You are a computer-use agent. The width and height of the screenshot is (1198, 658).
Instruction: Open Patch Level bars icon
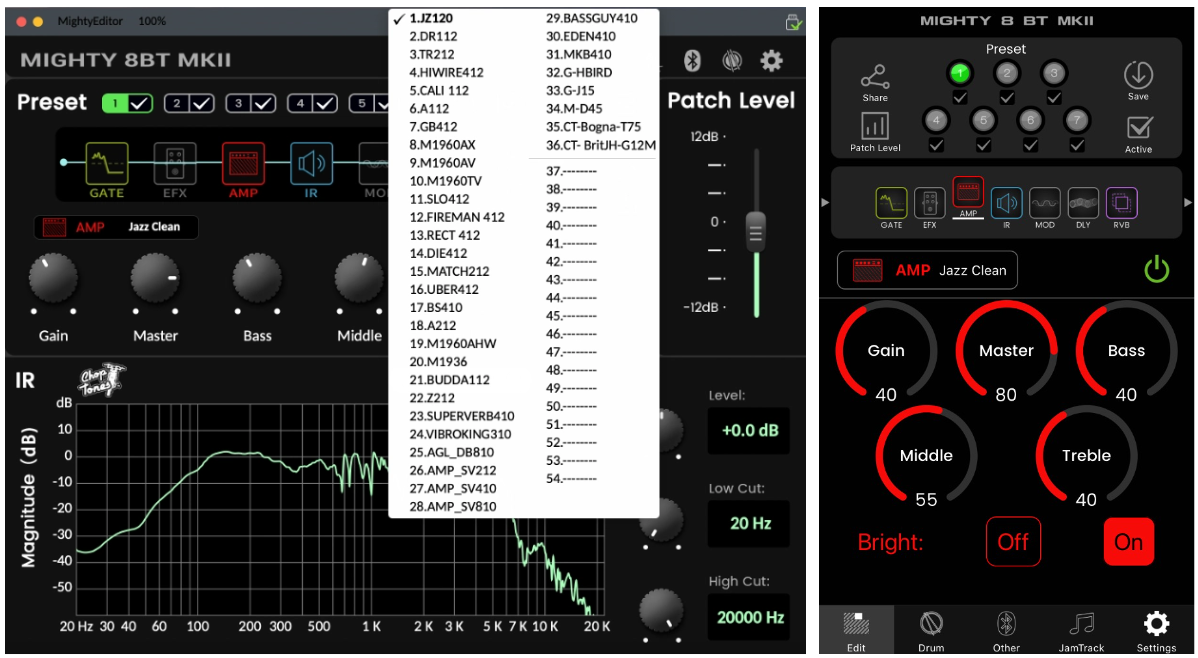pos(875,126)
